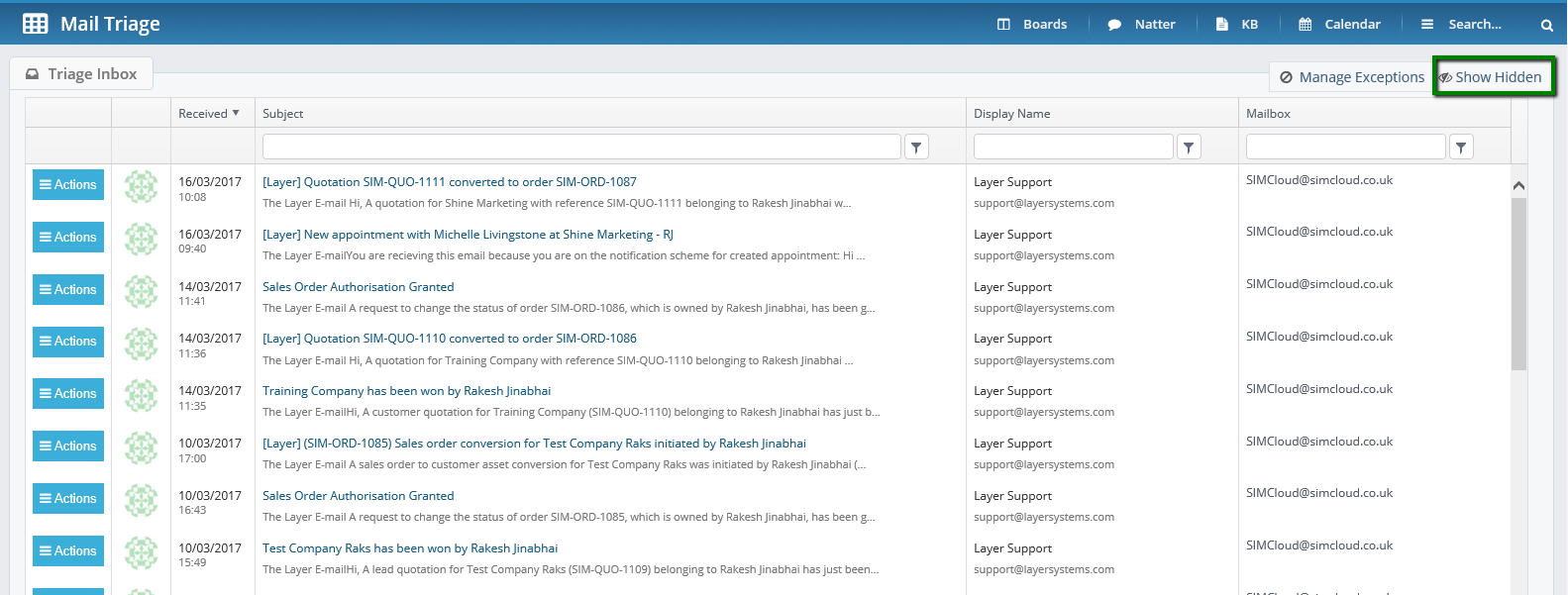Image resolution: width=1568 pixels, height=595 pixels.
Task: Click the magnifier search icon
Action: click(1546, 25)
